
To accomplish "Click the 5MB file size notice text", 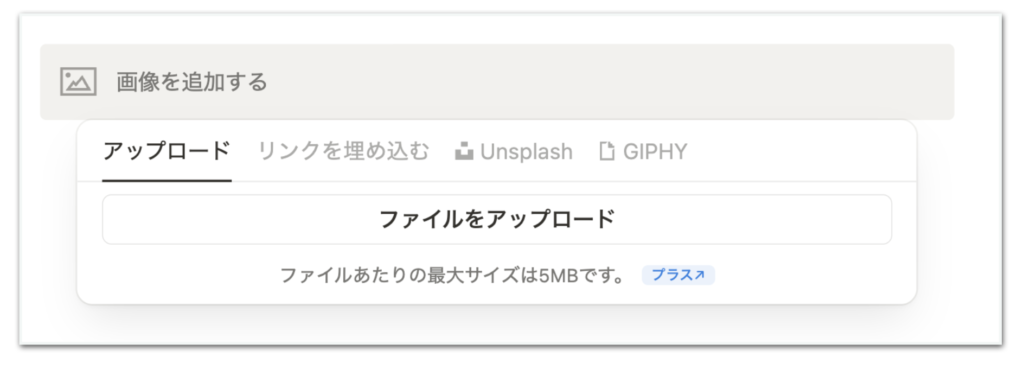I will tap(453, 275).
